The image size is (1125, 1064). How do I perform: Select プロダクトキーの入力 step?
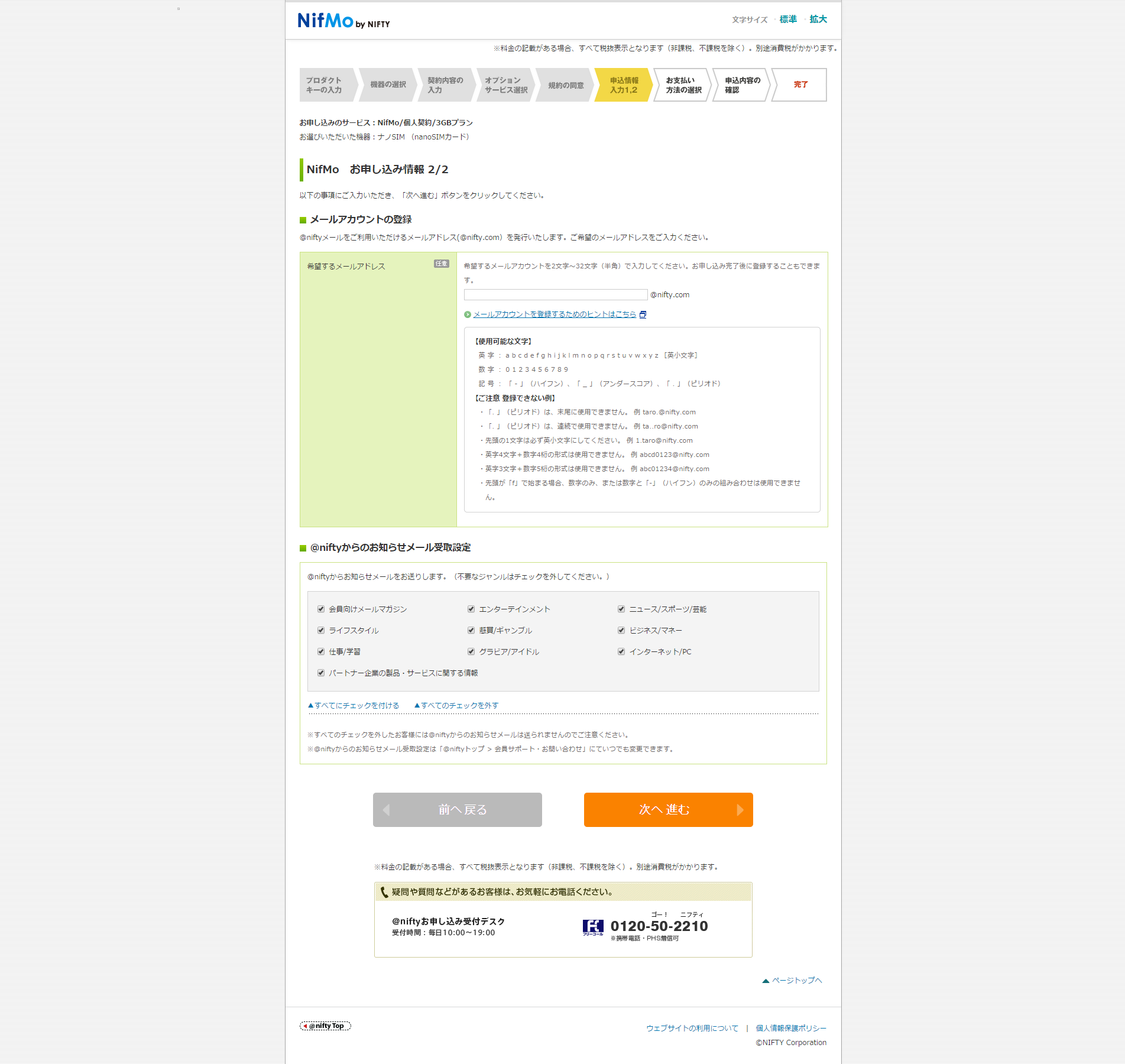point(328,85)
